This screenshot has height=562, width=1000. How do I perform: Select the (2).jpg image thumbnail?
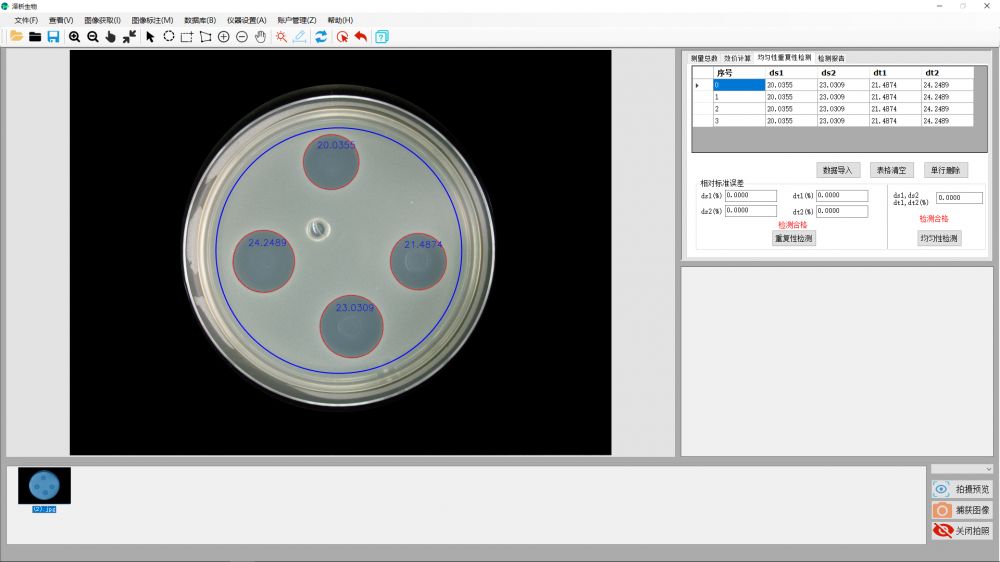coord(44,486)
